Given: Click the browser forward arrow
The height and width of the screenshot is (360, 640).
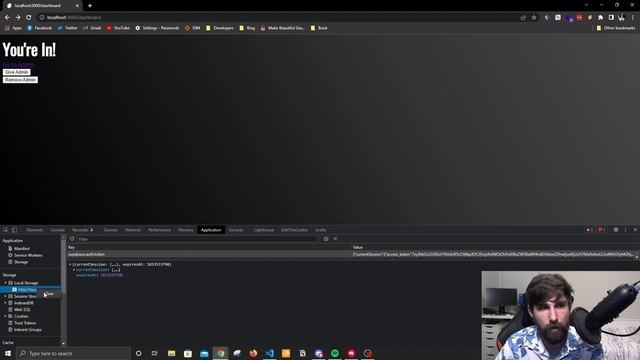Looking at the screenshot, I should click(x=18, y=18).
